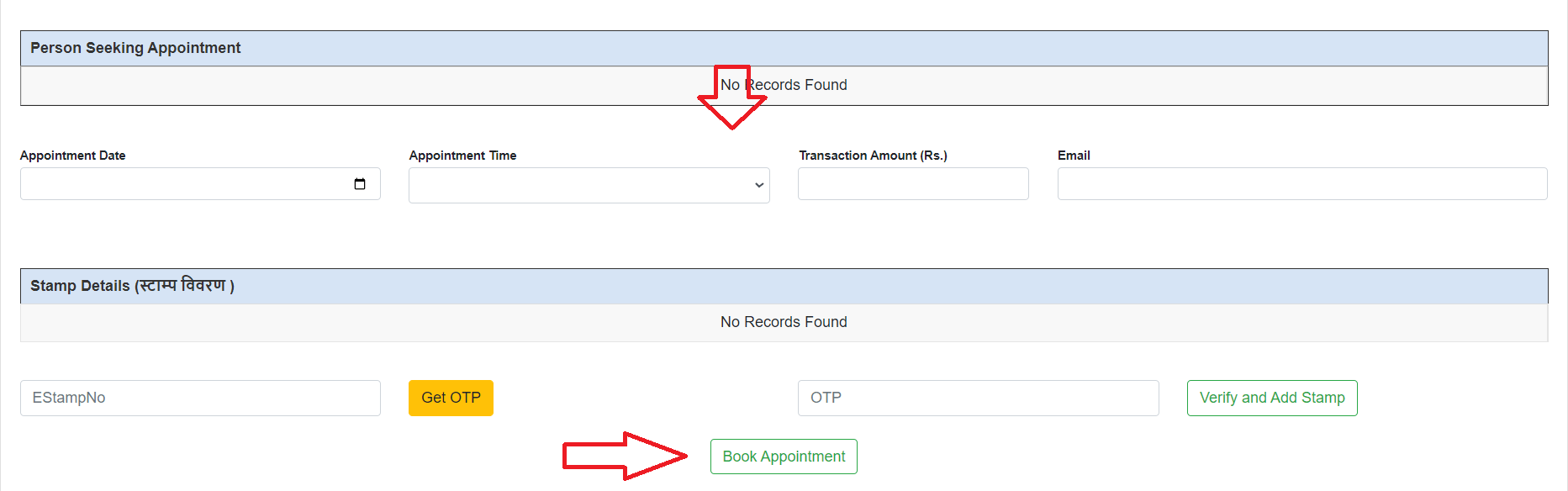Click the OTP entry field
Screen dimensions: 1568x491
[x=978, y=398]
